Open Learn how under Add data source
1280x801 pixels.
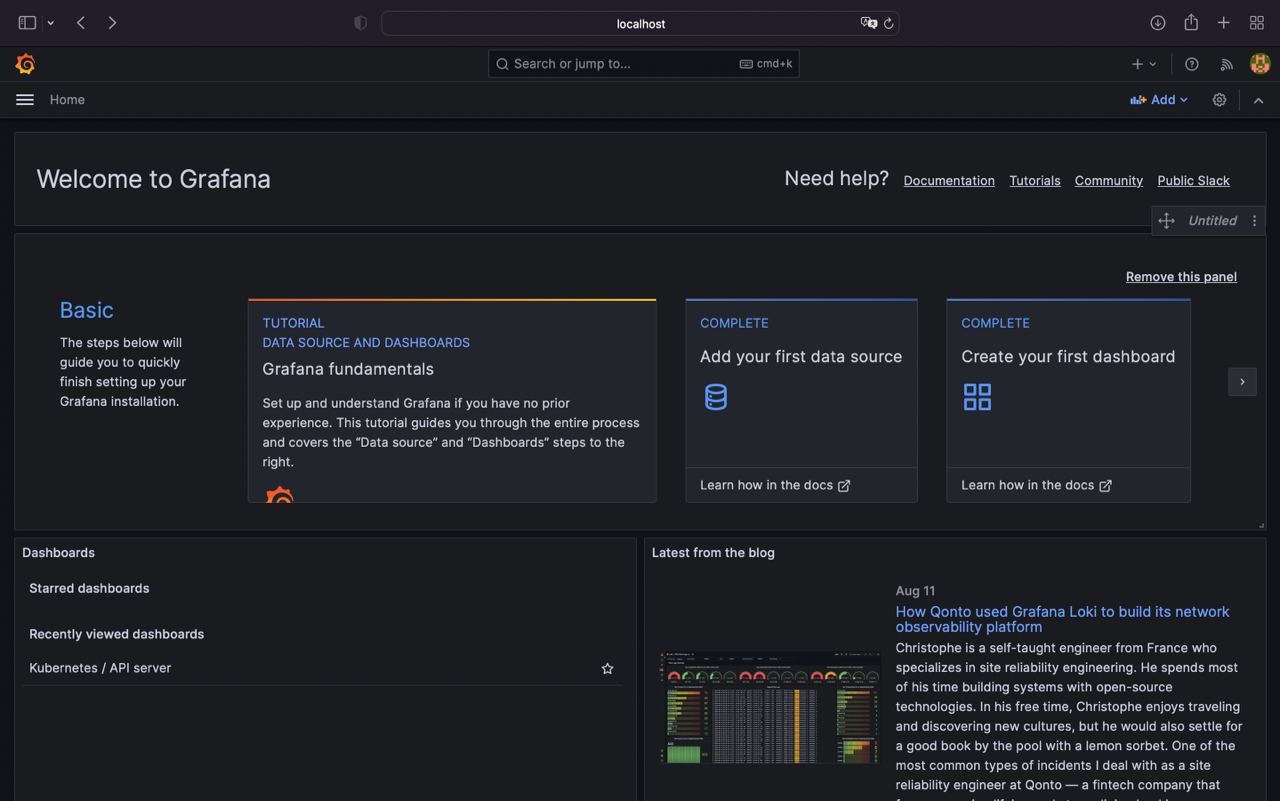coord(775,485)
